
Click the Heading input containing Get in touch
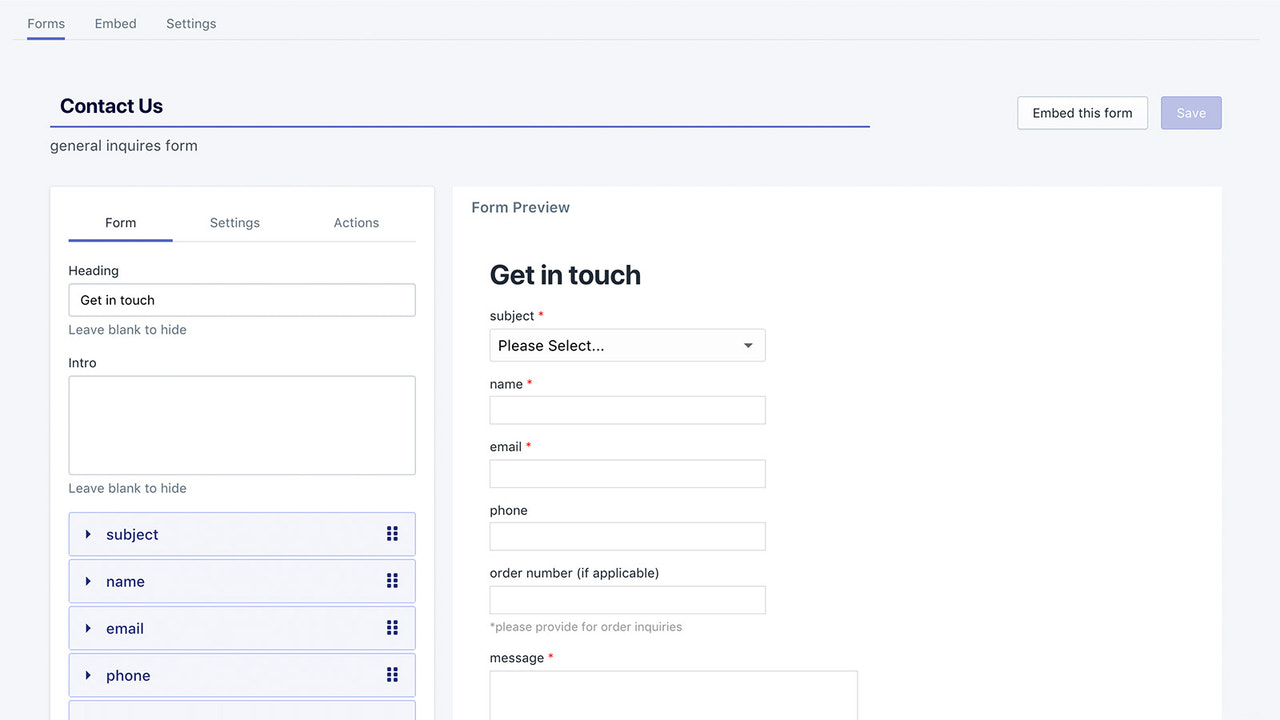pyautogui.click(x=241, y=300)
